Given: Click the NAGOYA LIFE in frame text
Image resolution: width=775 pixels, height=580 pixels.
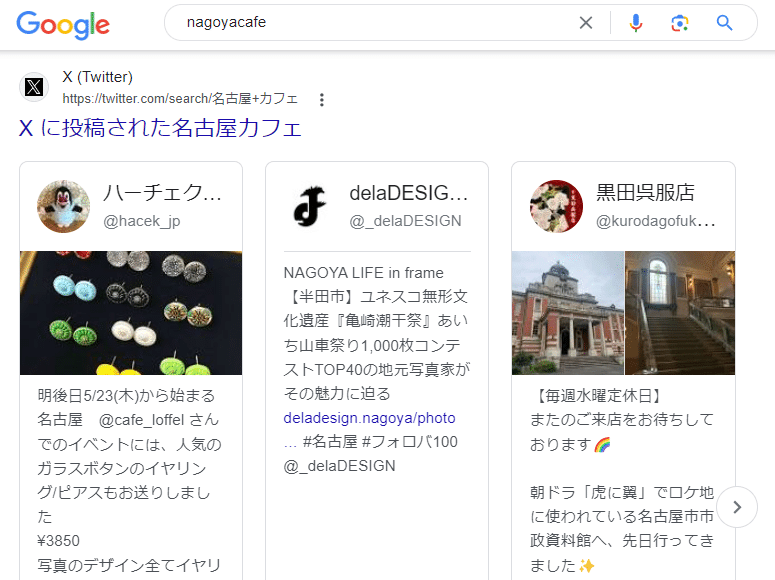Looking at the screenshot, I should tap(363, 272).
